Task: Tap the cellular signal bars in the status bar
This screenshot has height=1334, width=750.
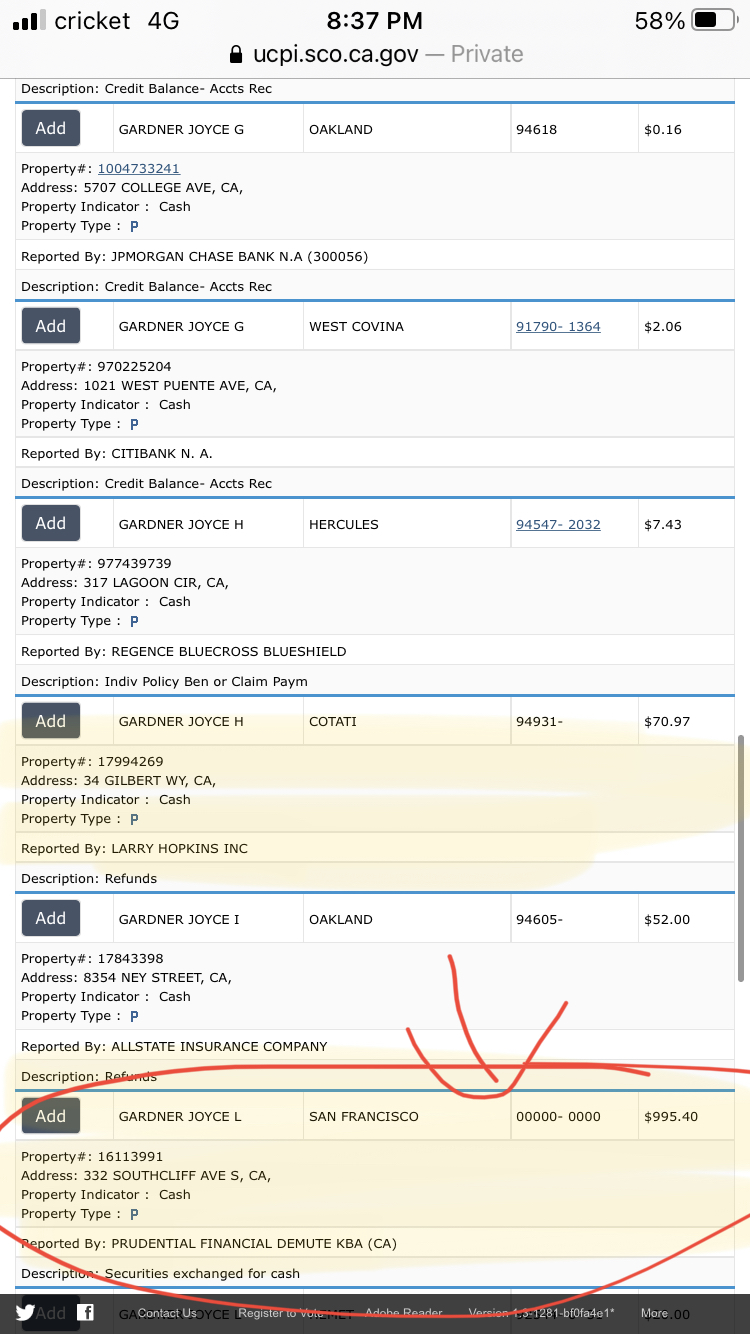Action: (x=29, y=20)
